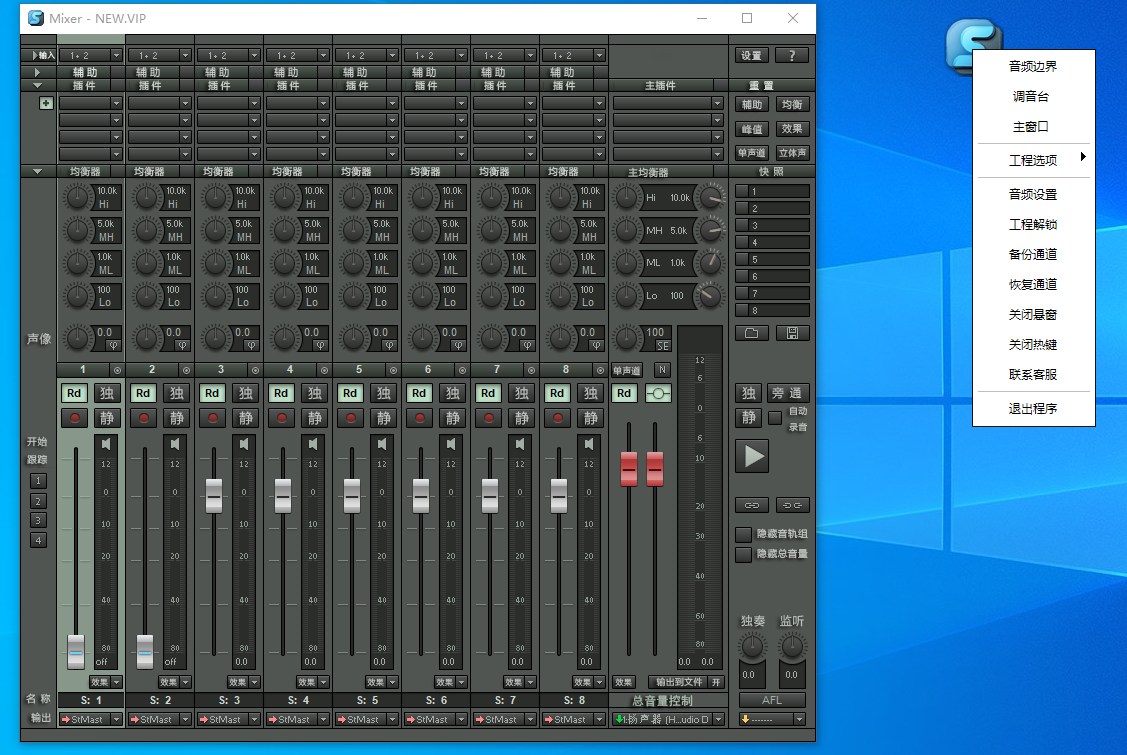
Task: Click channel 6 Lo EQ knob
Action: tap(422, 296)
